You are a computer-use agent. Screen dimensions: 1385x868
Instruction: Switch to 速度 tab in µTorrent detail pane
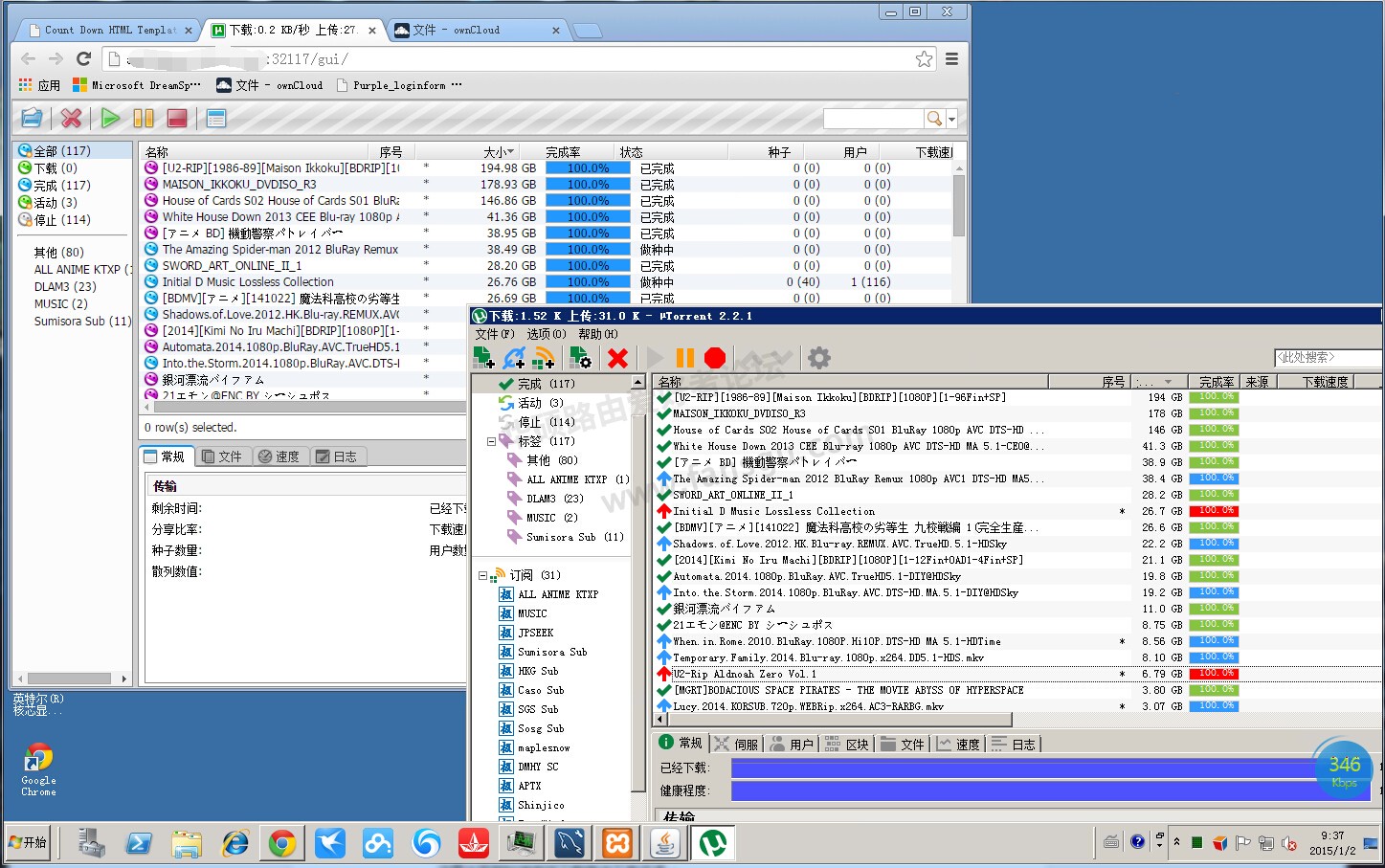pyautogui.click(x=958, y=744)
